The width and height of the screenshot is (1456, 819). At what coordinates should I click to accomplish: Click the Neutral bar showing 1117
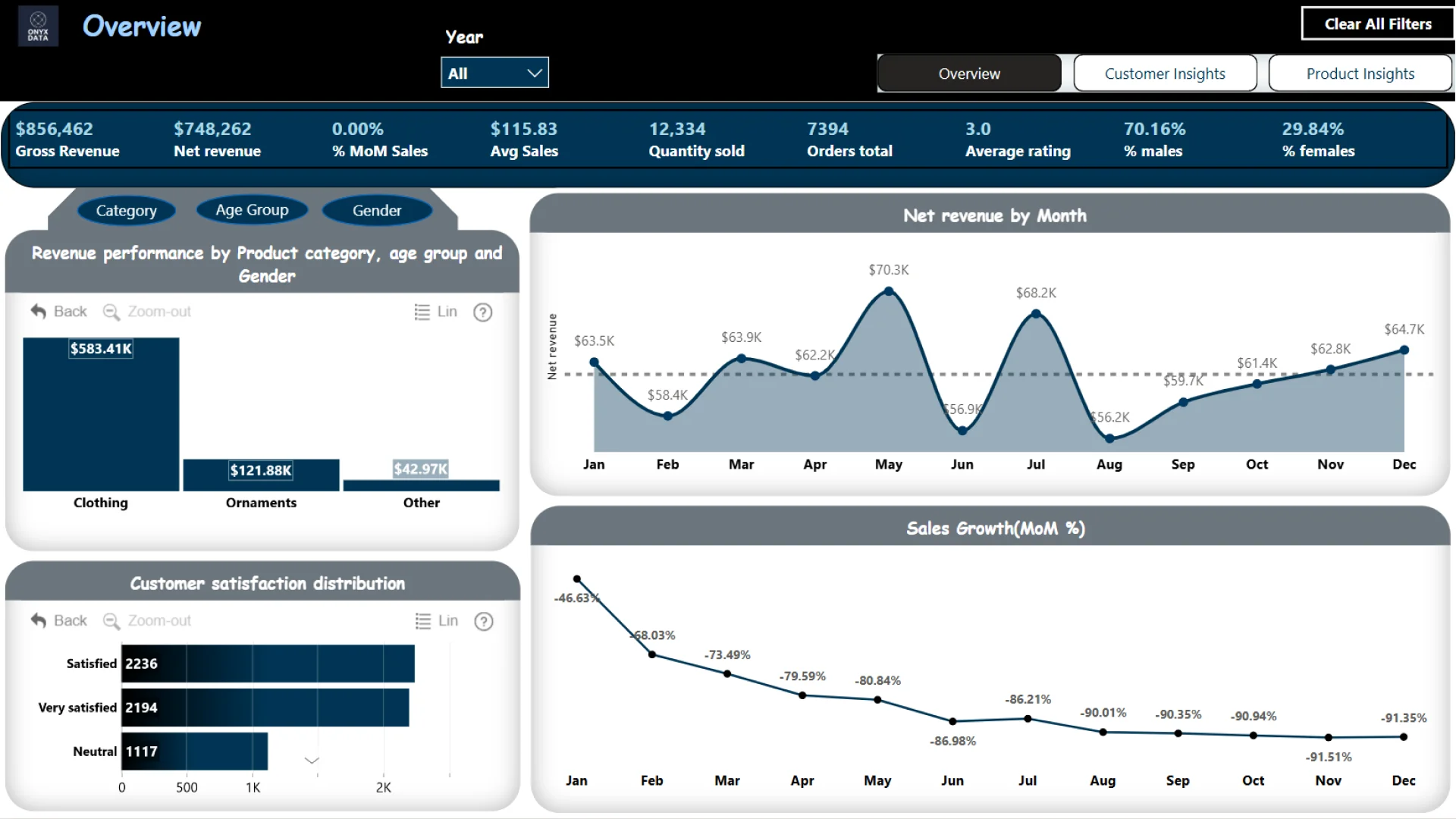(195, 752)
